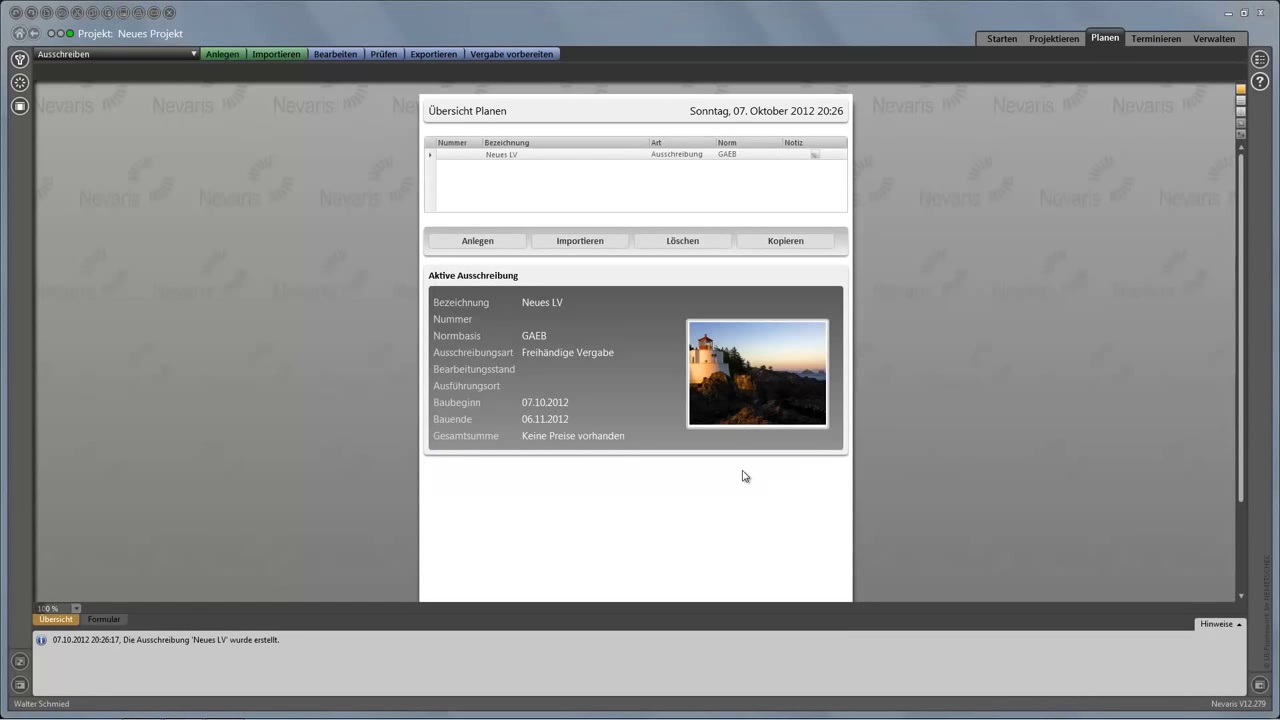The height and width of the screenshot is (720, 1280).
Task: Open the filter funnel icon in left sidebar
Action: (x=20, y=60)
